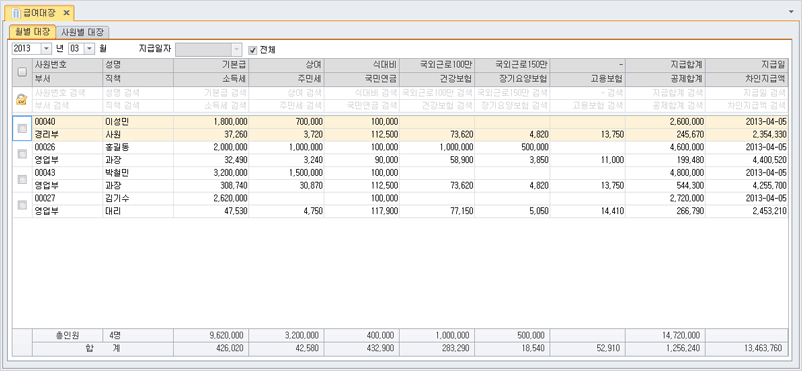Click the 공제합계 검색 filter field
The width and height of the screenshot is (802, 371).
pos(665,106)
